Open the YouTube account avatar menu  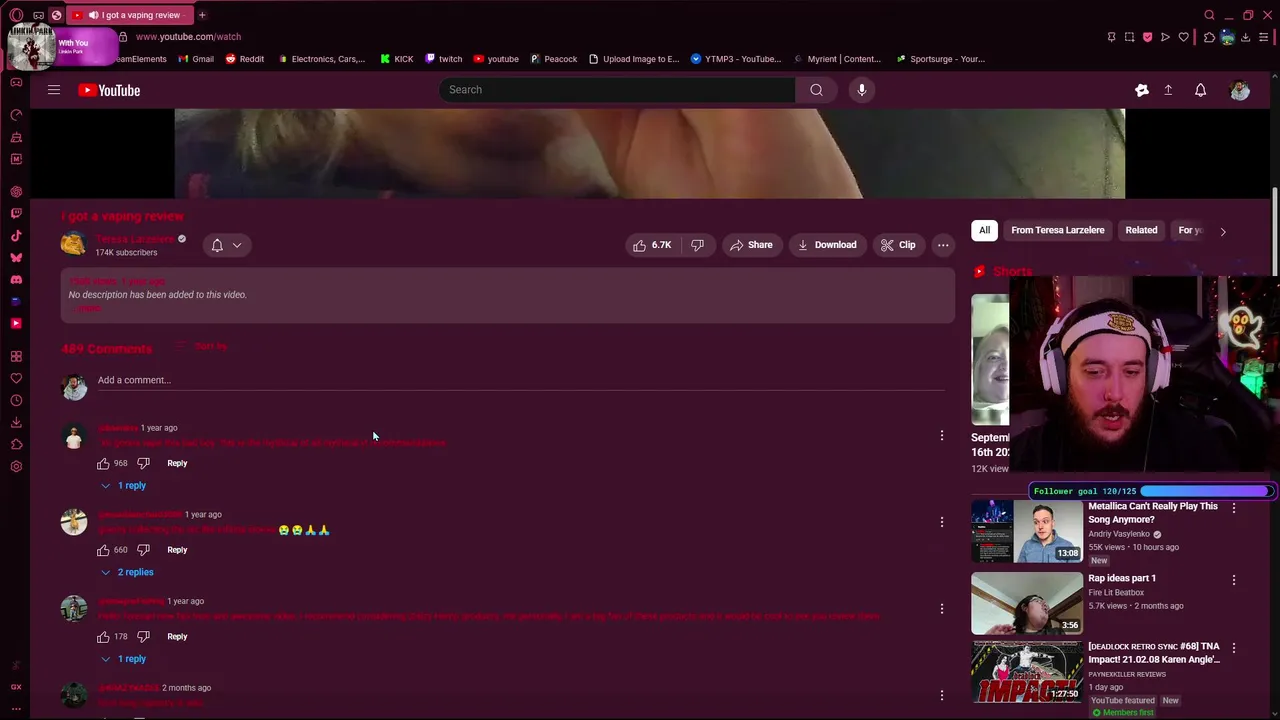pyautogui.click(x=1239, y=90)
